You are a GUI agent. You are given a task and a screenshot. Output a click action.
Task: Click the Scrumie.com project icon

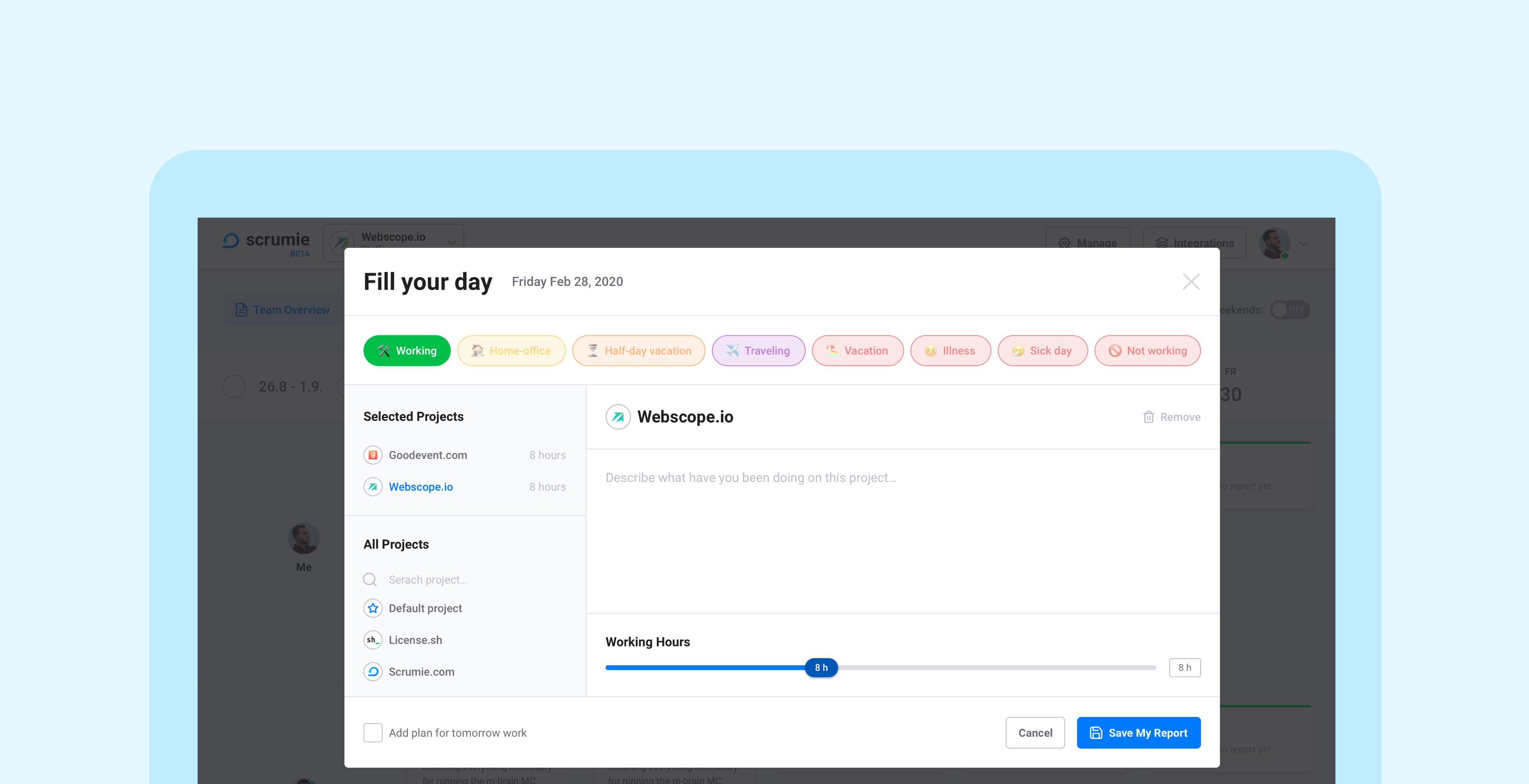373,672
